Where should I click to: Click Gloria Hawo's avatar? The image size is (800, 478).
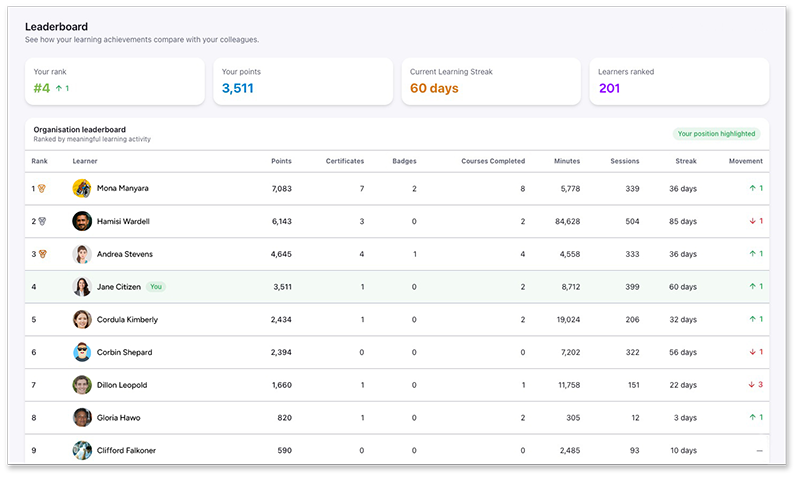point(82,417)
